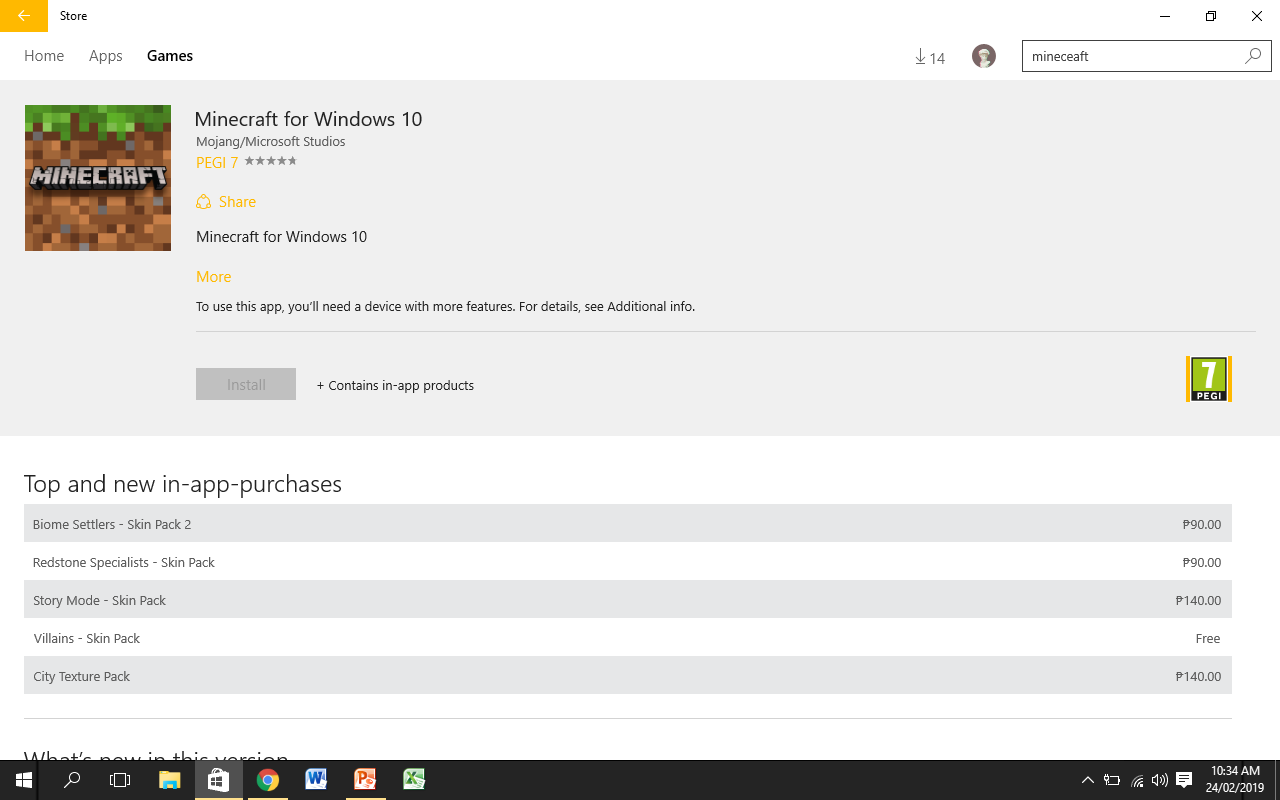
Task: Show hidden system tray icons
Action: 1088,780
